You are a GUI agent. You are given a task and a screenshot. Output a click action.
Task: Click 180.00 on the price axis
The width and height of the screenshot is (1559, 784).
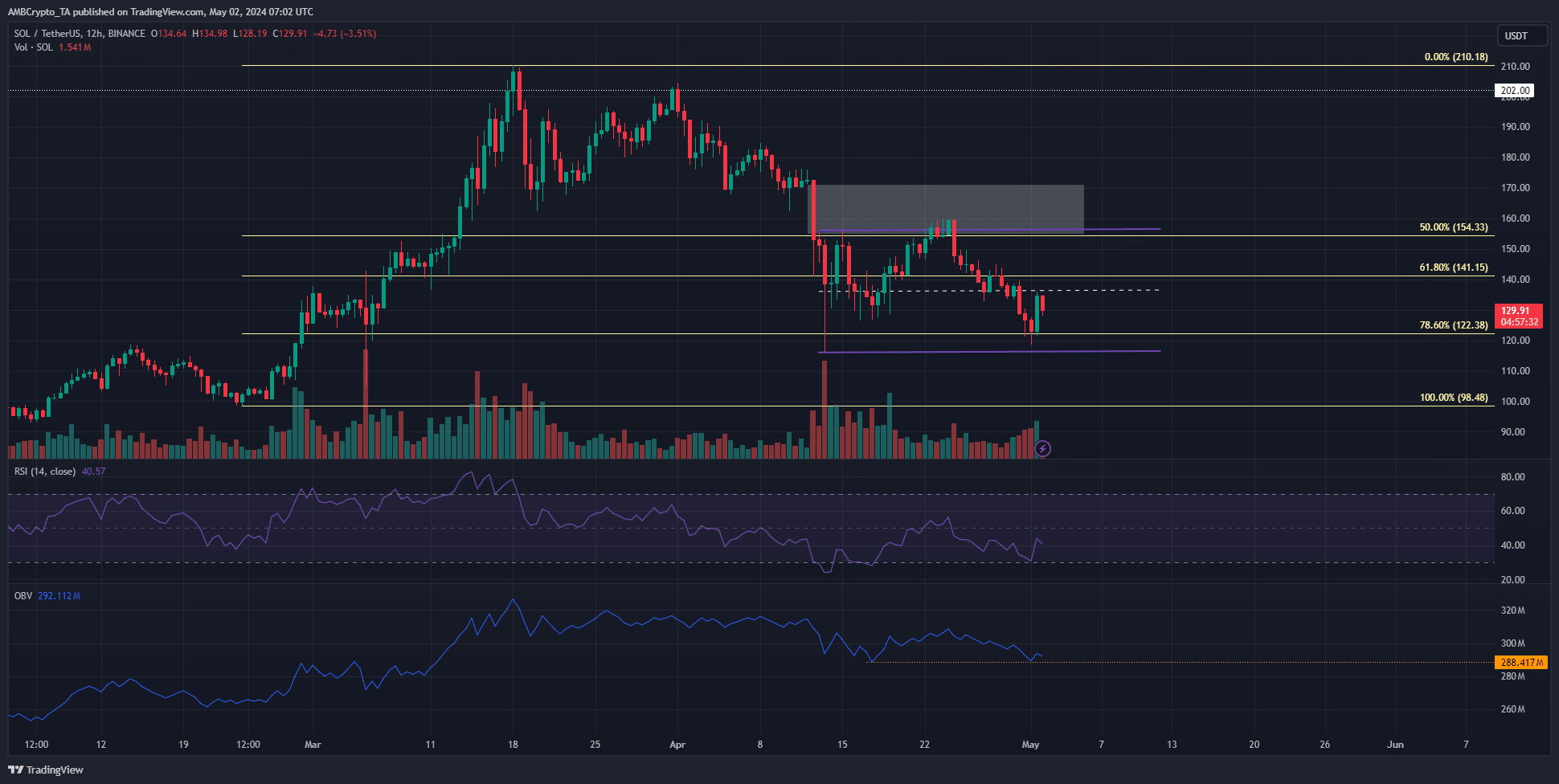tap(1516, 157)
